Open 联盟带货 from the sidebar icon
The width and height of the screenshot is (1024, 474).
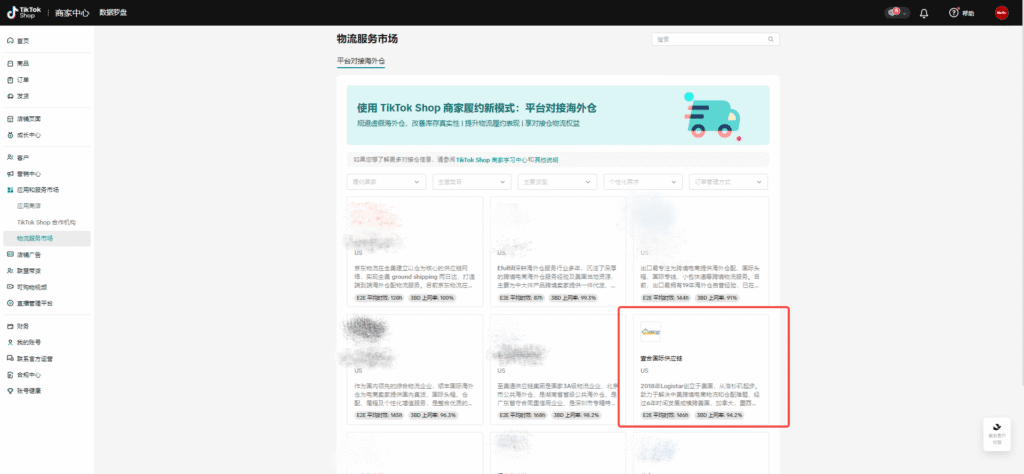tap(10, 270)
